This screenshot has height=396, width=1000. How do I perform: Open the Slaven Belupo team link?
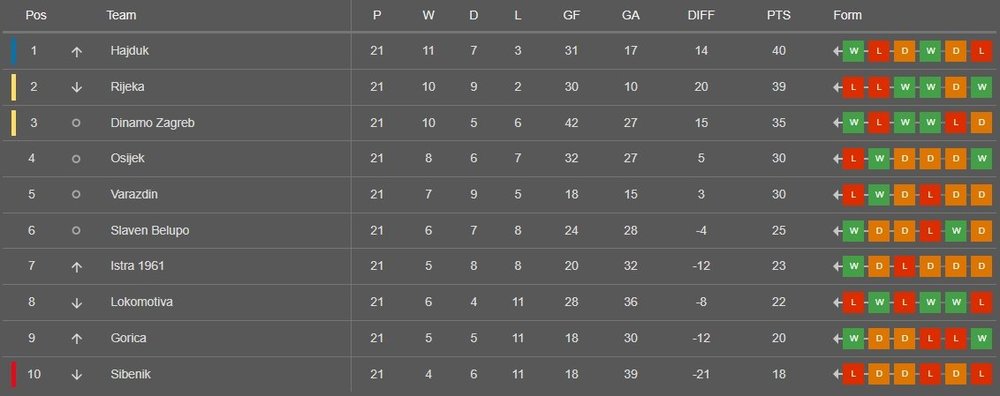point(150,230)
